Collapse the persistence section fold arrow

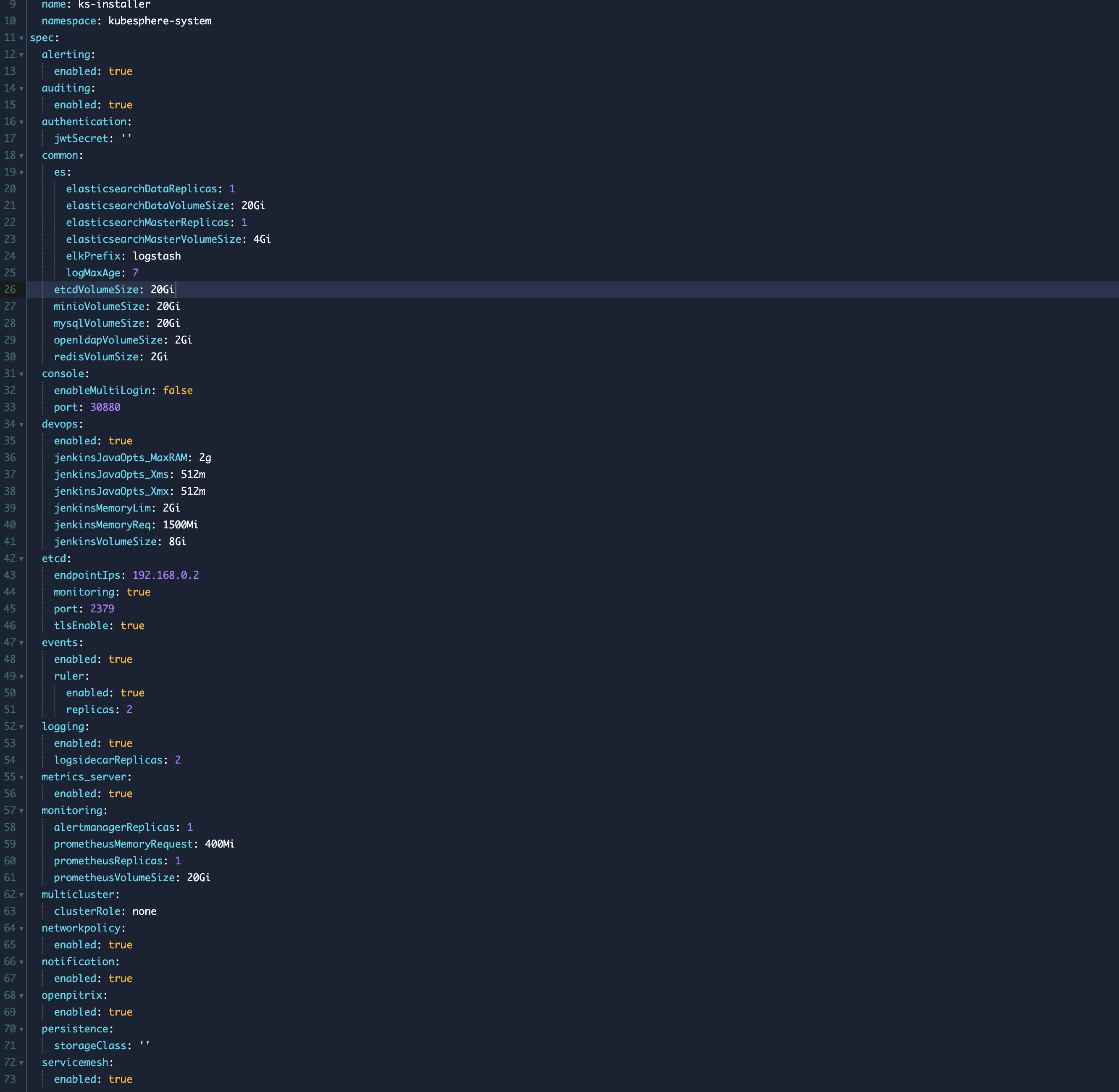[21, 1029]
